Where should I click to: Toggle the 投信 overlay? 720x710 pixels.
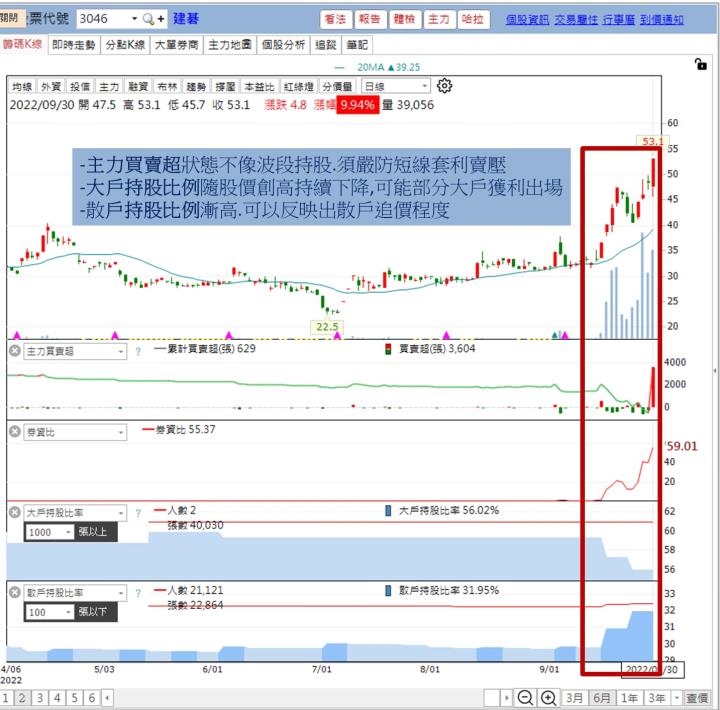click(79, 86)
